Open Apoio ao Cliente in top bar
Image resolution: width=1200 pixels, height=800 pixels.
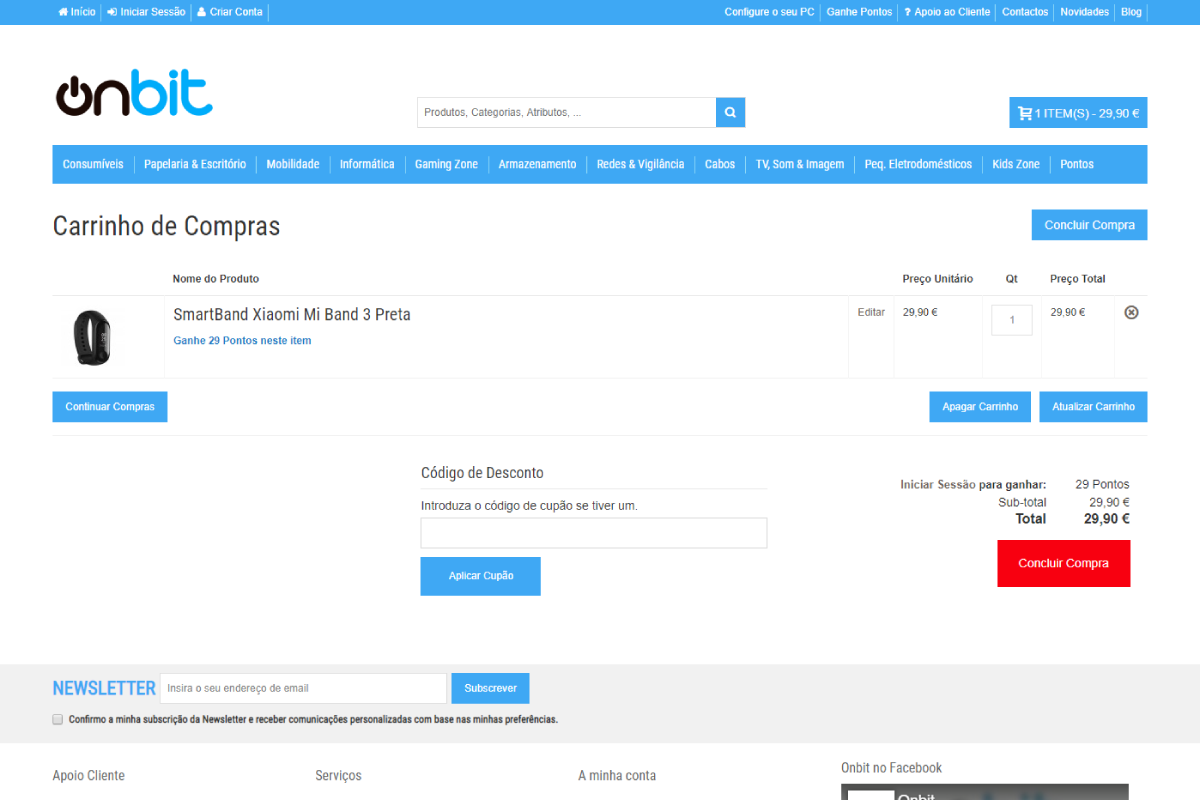(947, 12)
